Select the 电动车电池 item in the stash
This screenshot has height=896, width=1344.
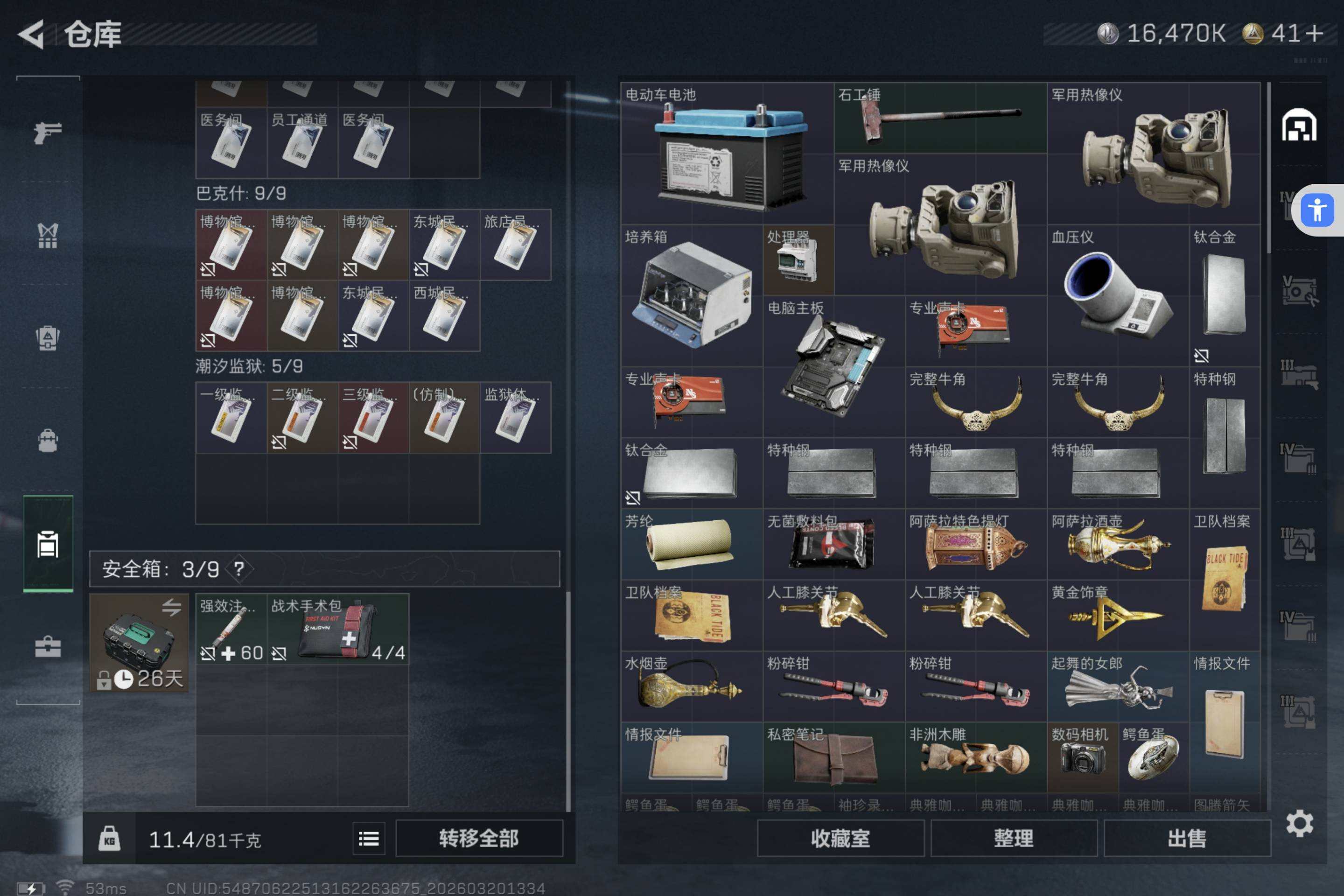727,153
